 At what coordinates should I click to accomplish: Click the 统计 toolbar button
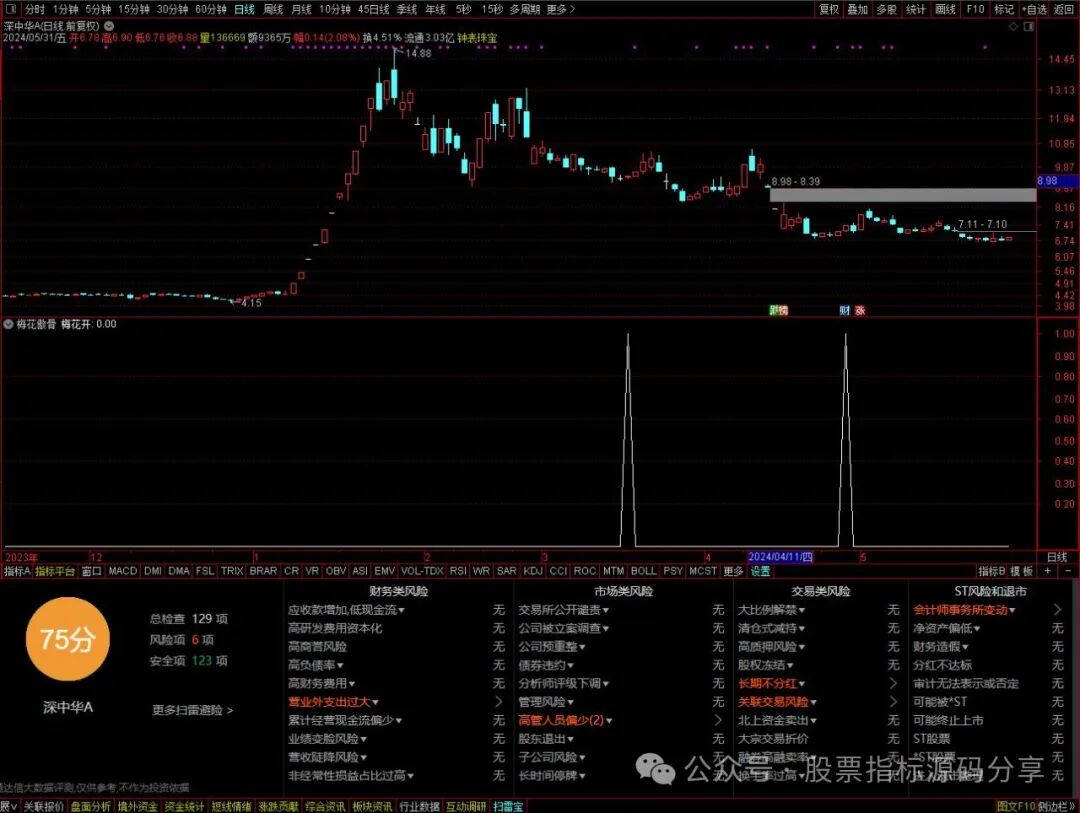coord(915,9)
